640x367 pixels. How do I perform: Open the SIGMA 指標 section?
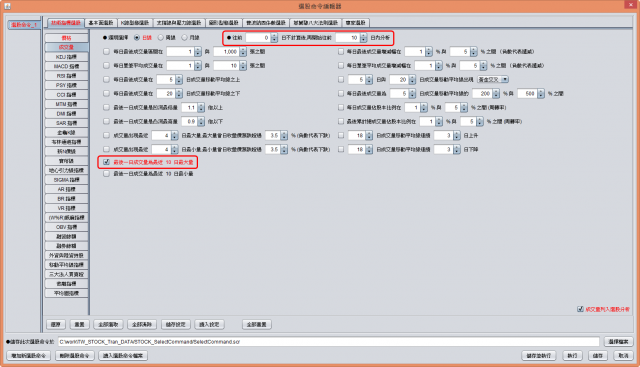click(x=66, y=180)
